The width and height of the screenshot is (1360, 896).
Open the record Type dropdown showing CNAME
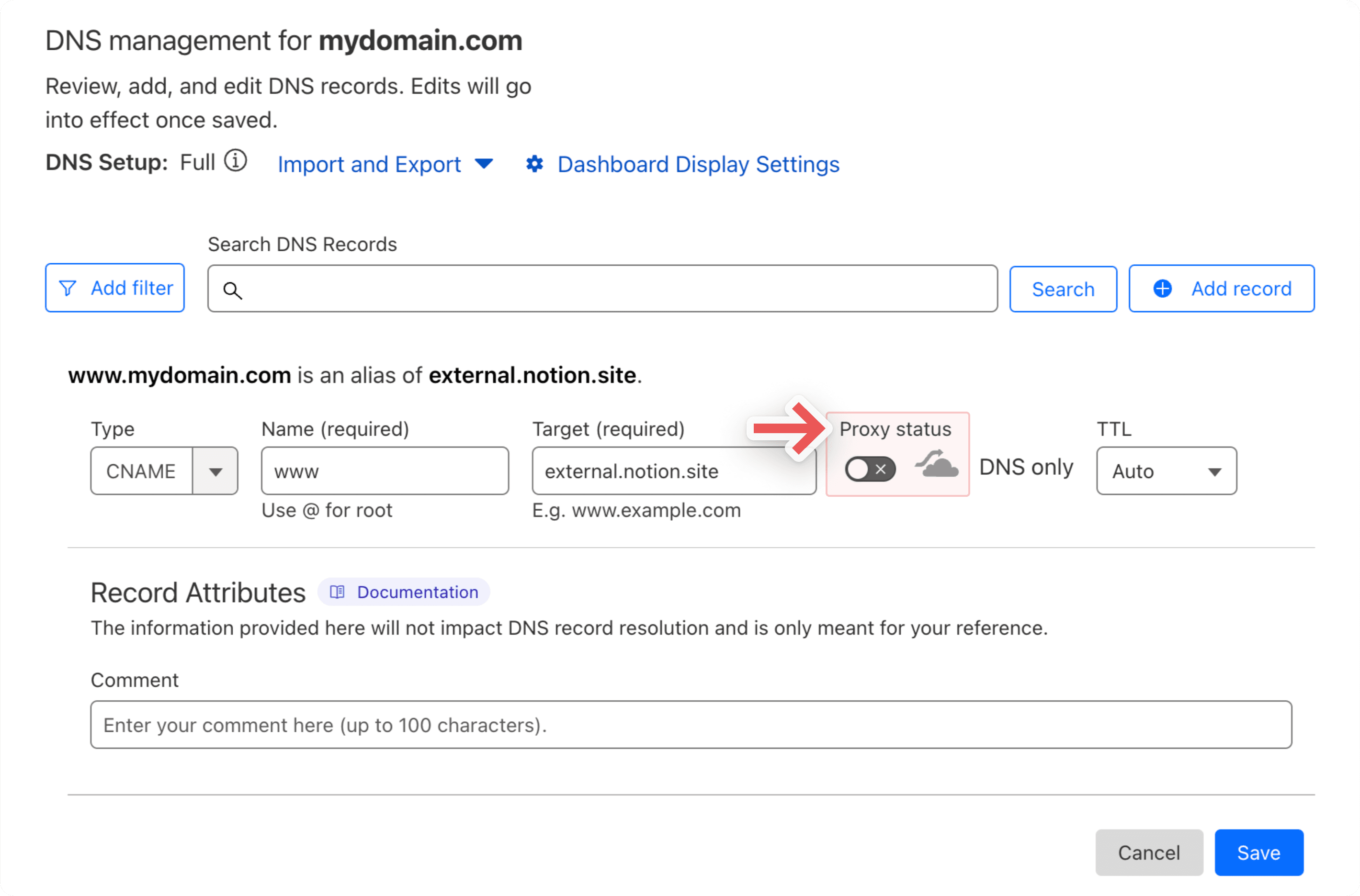(x=216, y=471)
